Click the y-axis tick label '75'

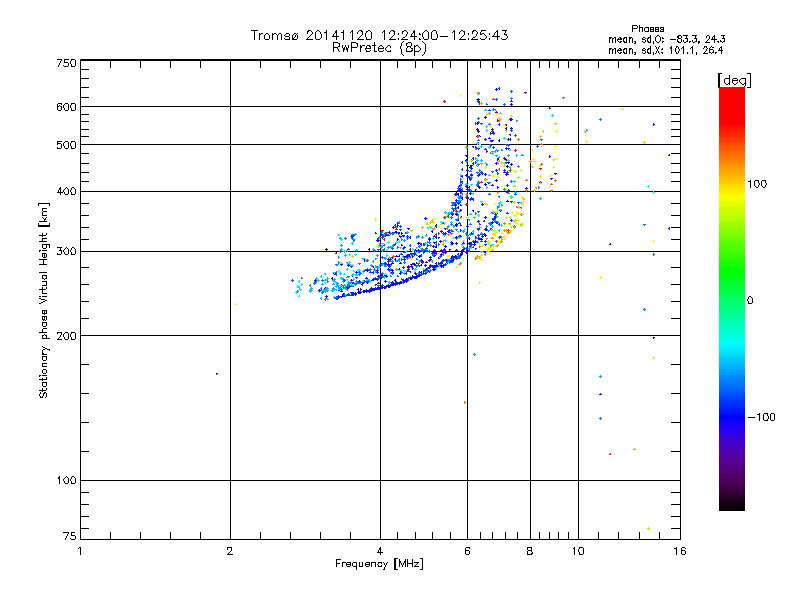pos(70,536)
